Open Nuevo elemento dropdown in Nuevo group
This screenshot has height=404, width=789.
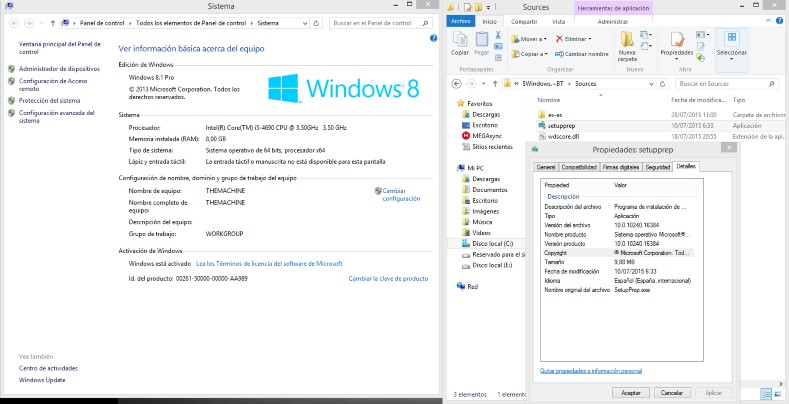pos(646,35)
